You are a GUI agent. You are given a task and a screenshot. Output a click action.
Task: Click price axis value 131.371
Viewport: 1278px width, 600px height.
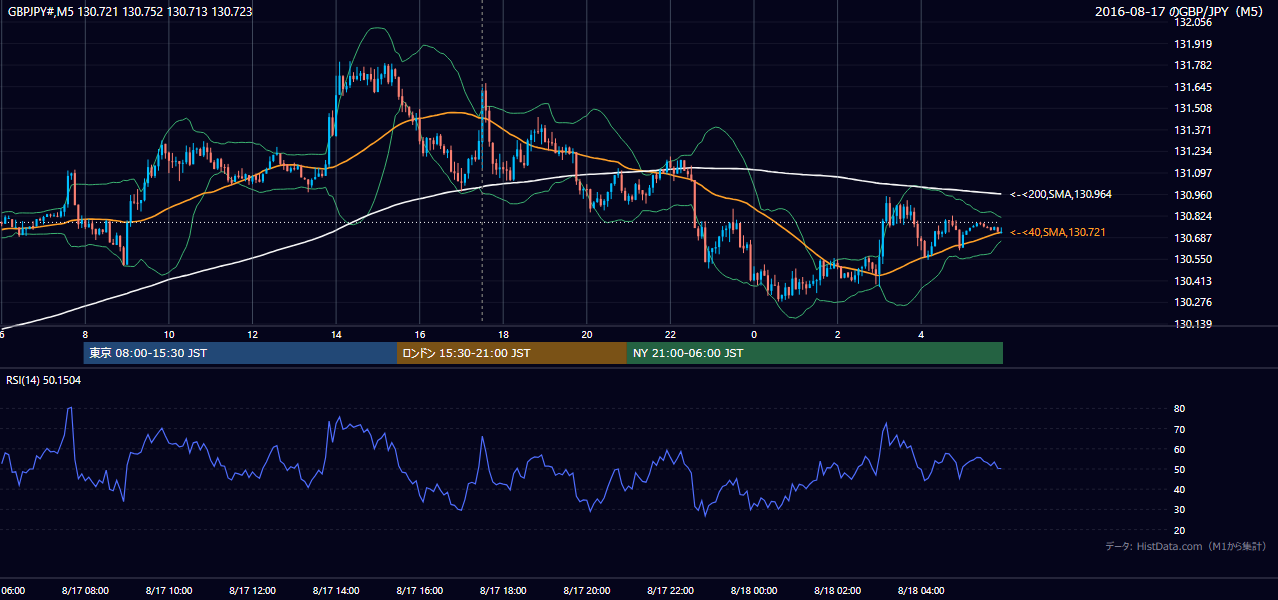point(1194,130)
